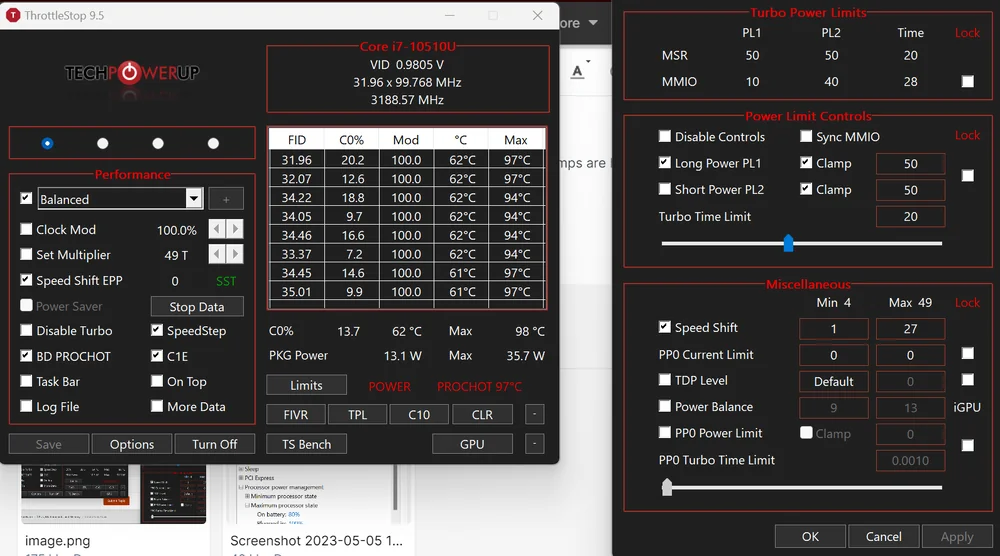The height and width of the screenshot is (556, 1000).
Task: Increase Clock Mod with right arrow
Action: [235, 229]
